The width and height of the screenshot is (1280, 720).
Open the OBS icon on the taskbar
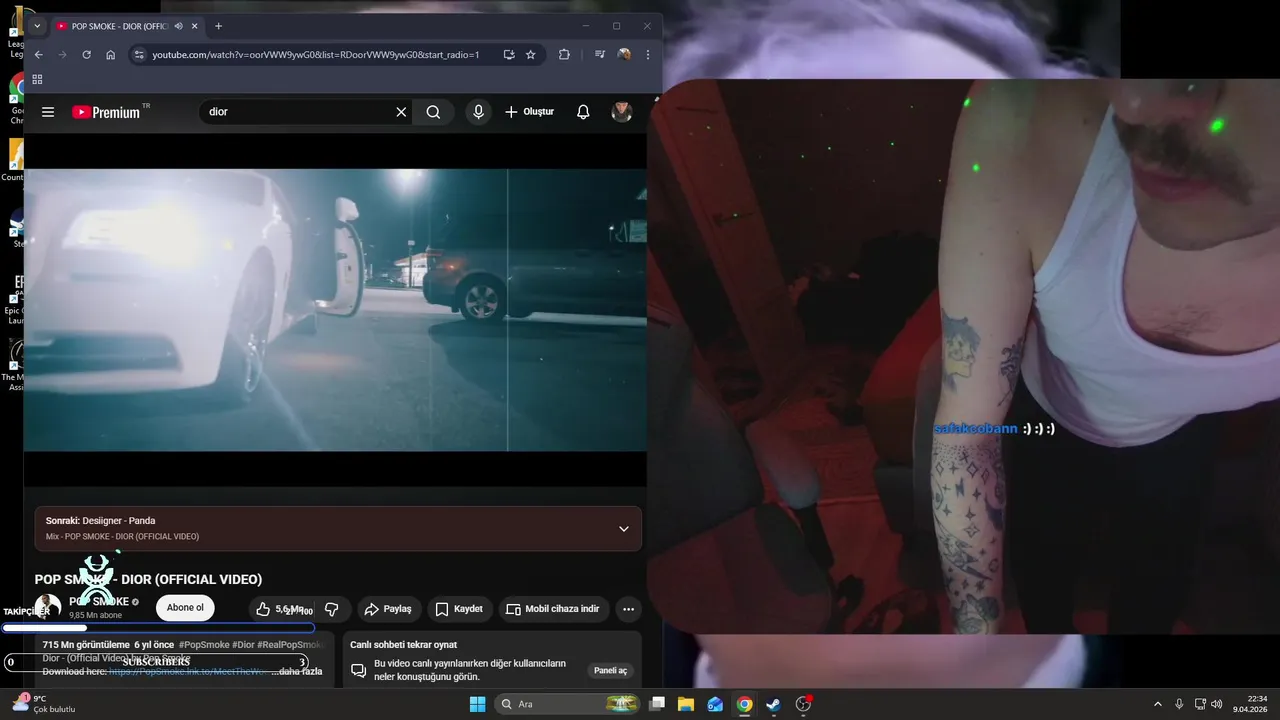(x=803, y=704)
